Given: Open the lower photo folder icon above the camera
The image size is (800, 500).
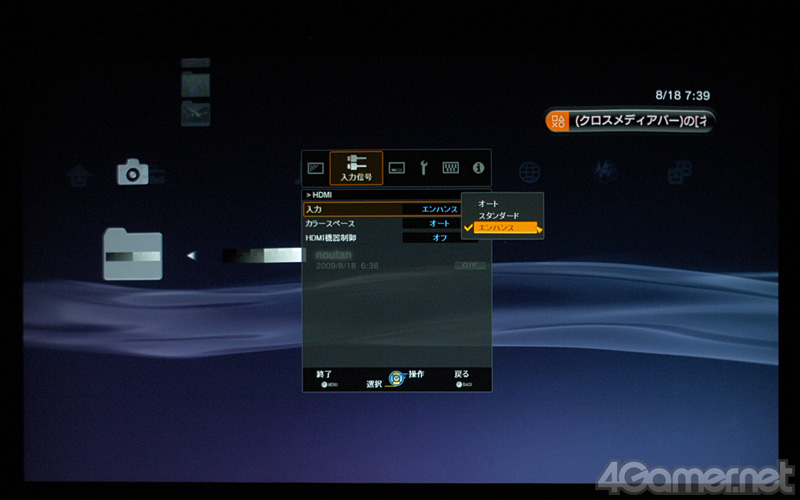Looking at the screenshot, I should coord(195,113).
